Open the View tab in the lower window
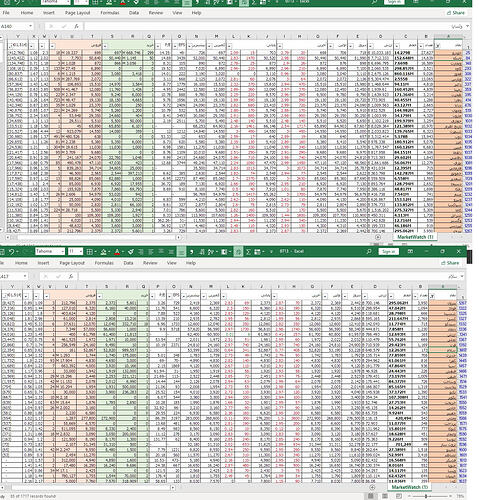The height and width of the screenshot is (500, 479). 172,263
